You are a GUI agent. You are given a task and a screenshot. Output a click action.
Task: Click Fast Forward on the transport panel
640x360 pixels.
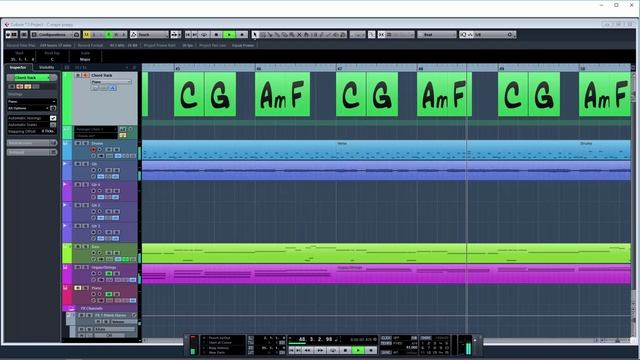(320, 350)
